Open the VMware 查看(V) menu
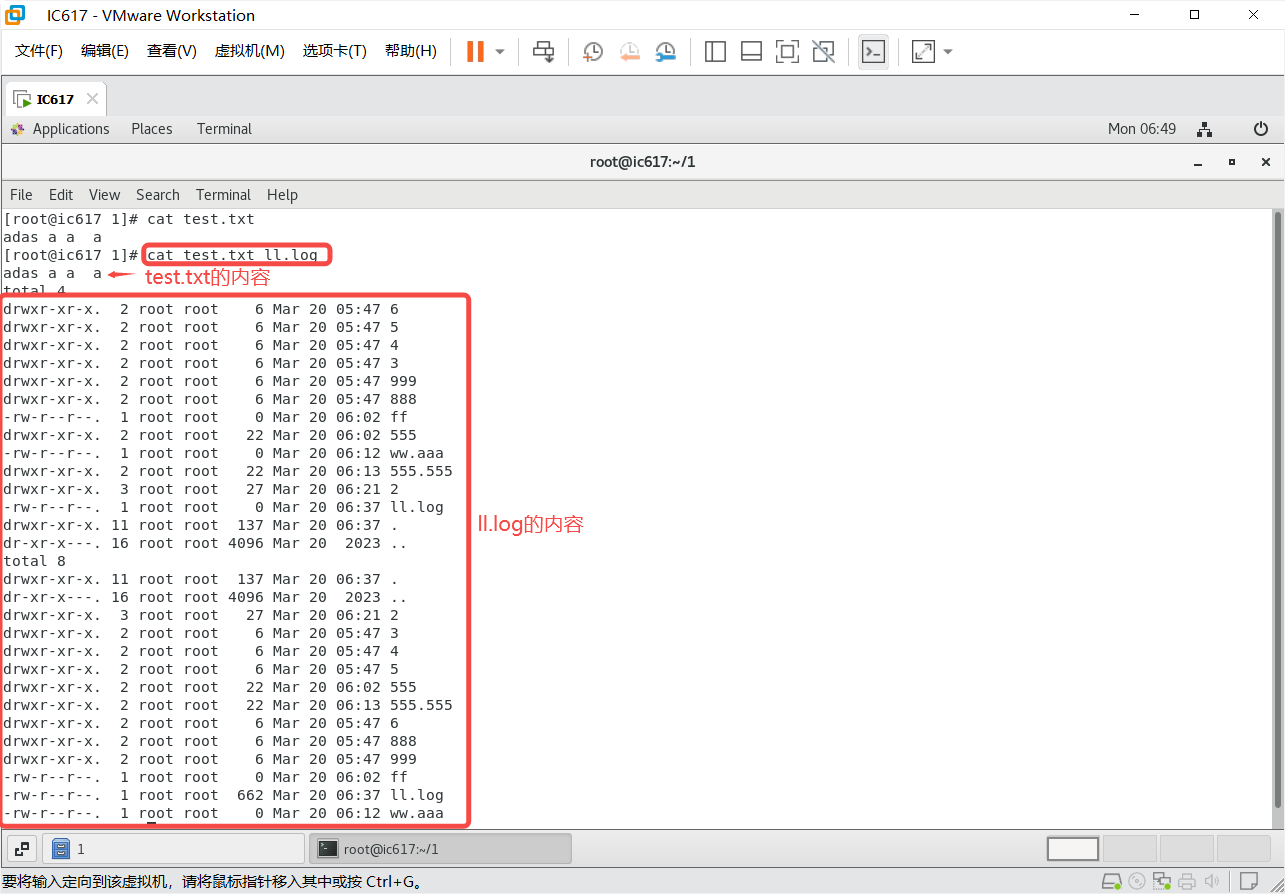Screen dimensions: 1285x894 171,51
